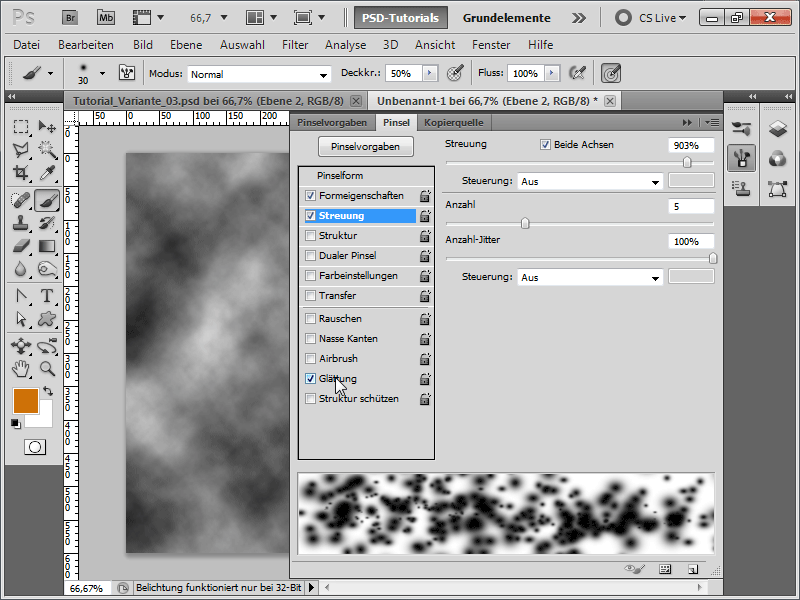Select the Hand tool

(x=21, y=368)
